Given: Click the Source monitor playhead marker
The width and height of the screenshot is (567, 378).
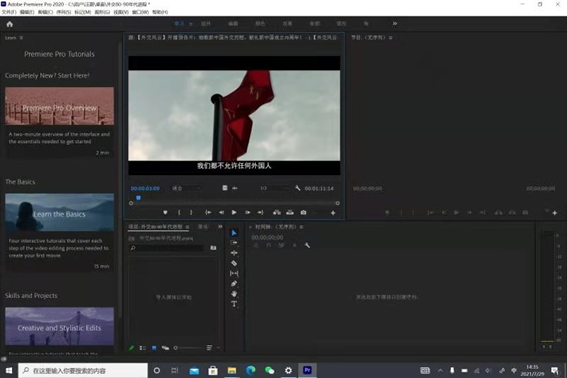Looking at the screenshot, I should [138, 198].
